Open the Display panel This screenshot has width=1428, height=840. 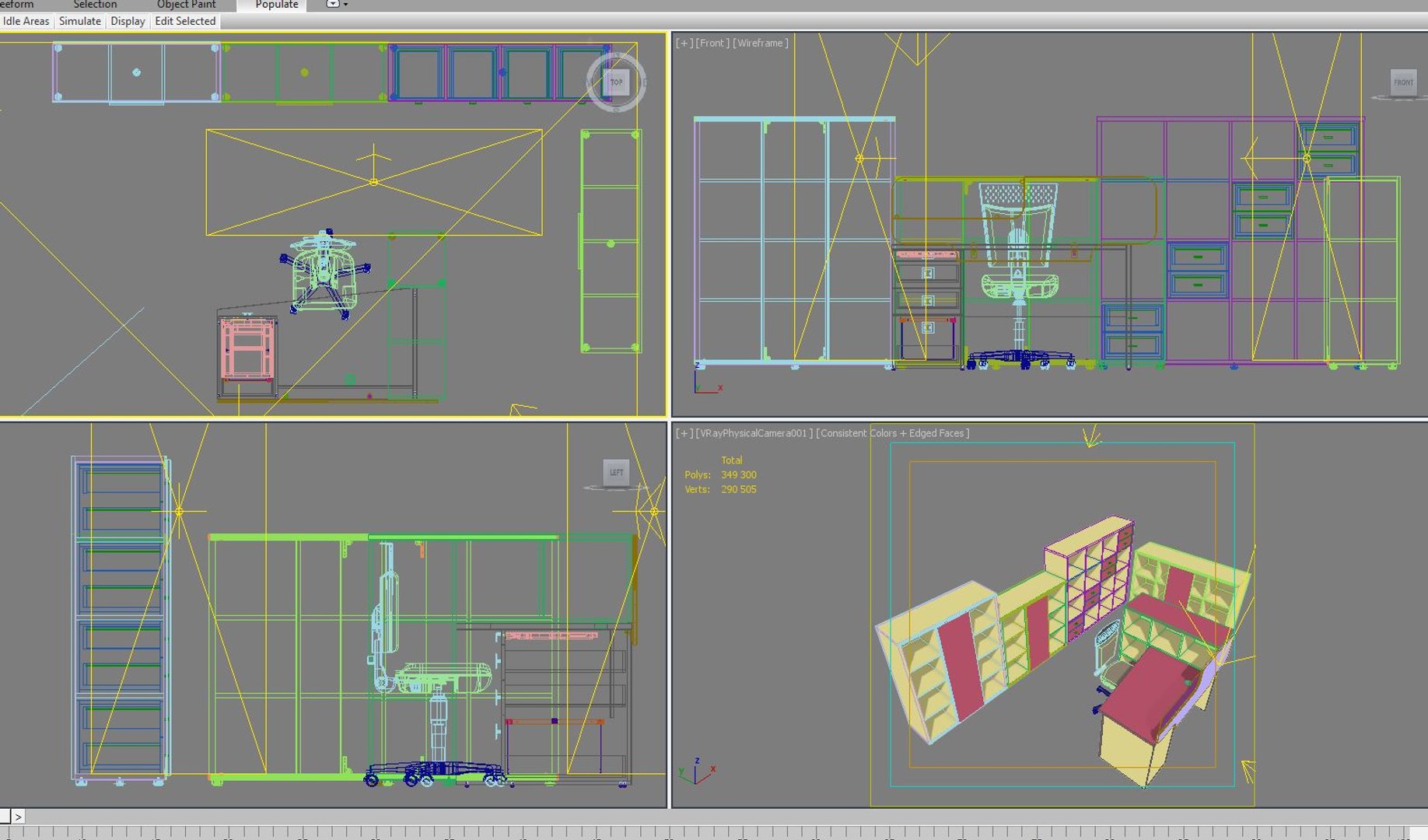click(128, 21)
